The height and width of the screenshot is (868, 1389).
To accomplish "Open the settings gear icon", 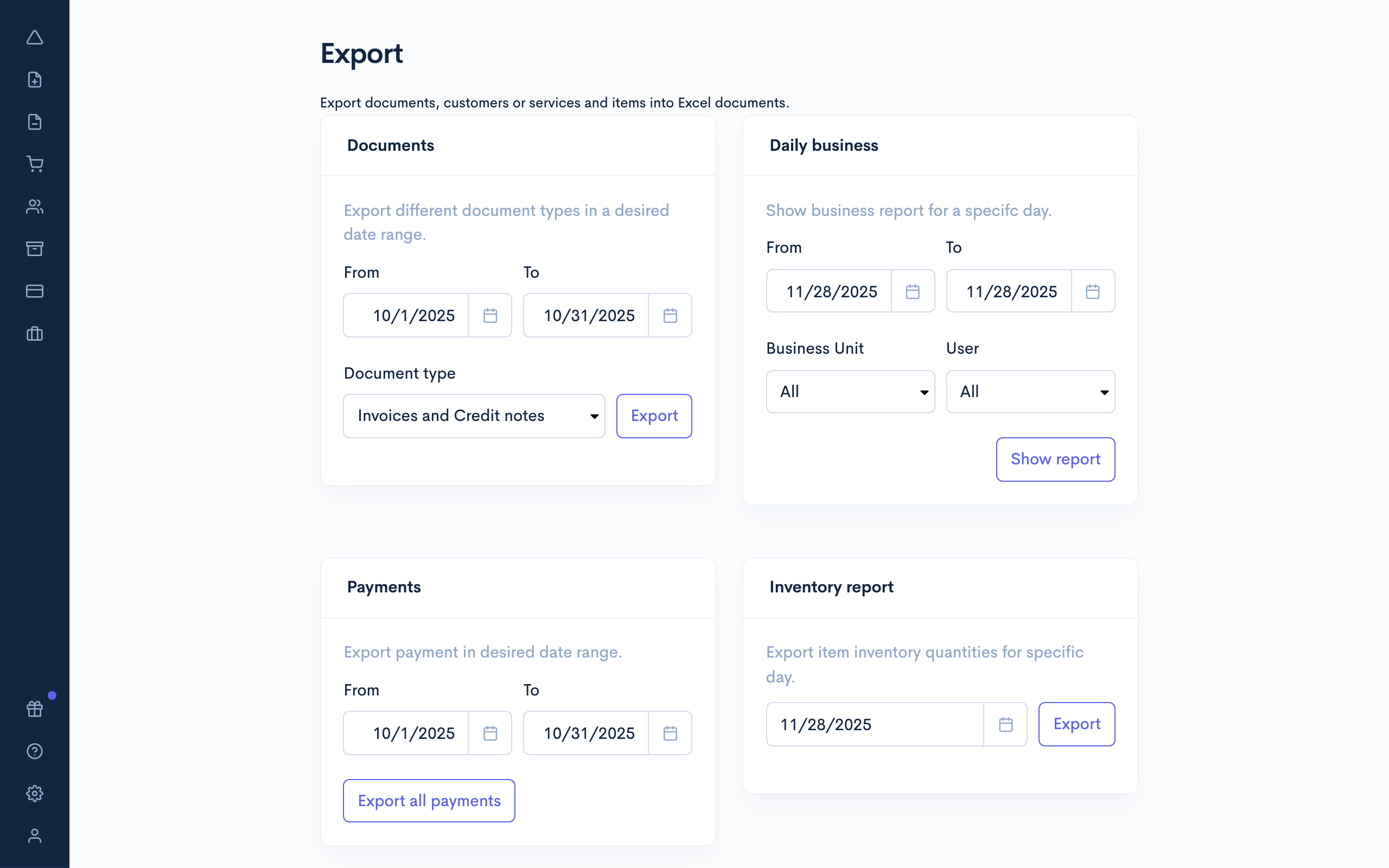I will click(x=35, y=793).
